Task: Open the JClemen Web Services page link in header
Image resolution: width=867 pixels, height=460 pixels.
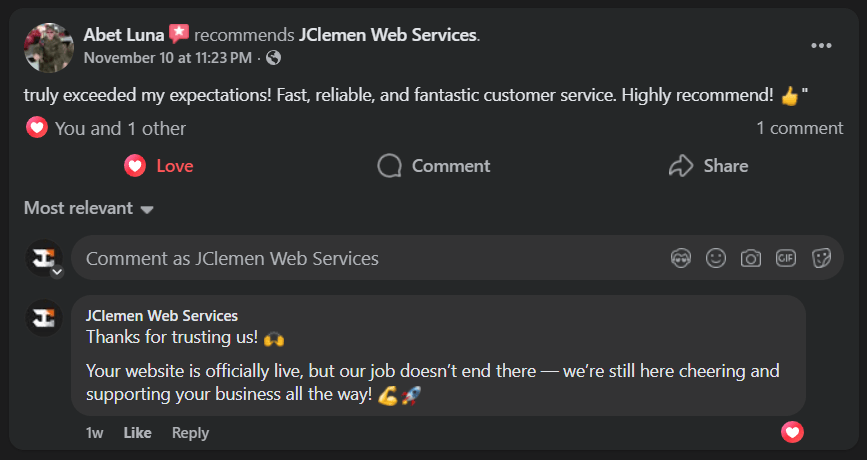Action: pos(387,35)
